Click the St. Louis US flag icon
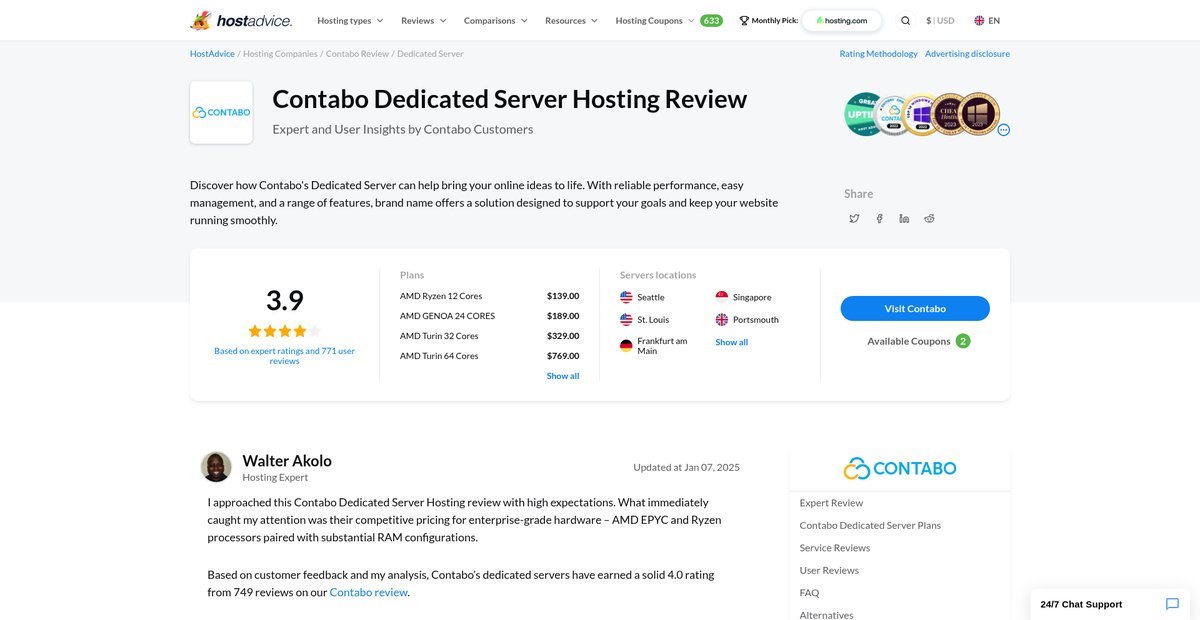This screenshot has width=1200, height=620. pyautogui.click(x=626, y=320)
